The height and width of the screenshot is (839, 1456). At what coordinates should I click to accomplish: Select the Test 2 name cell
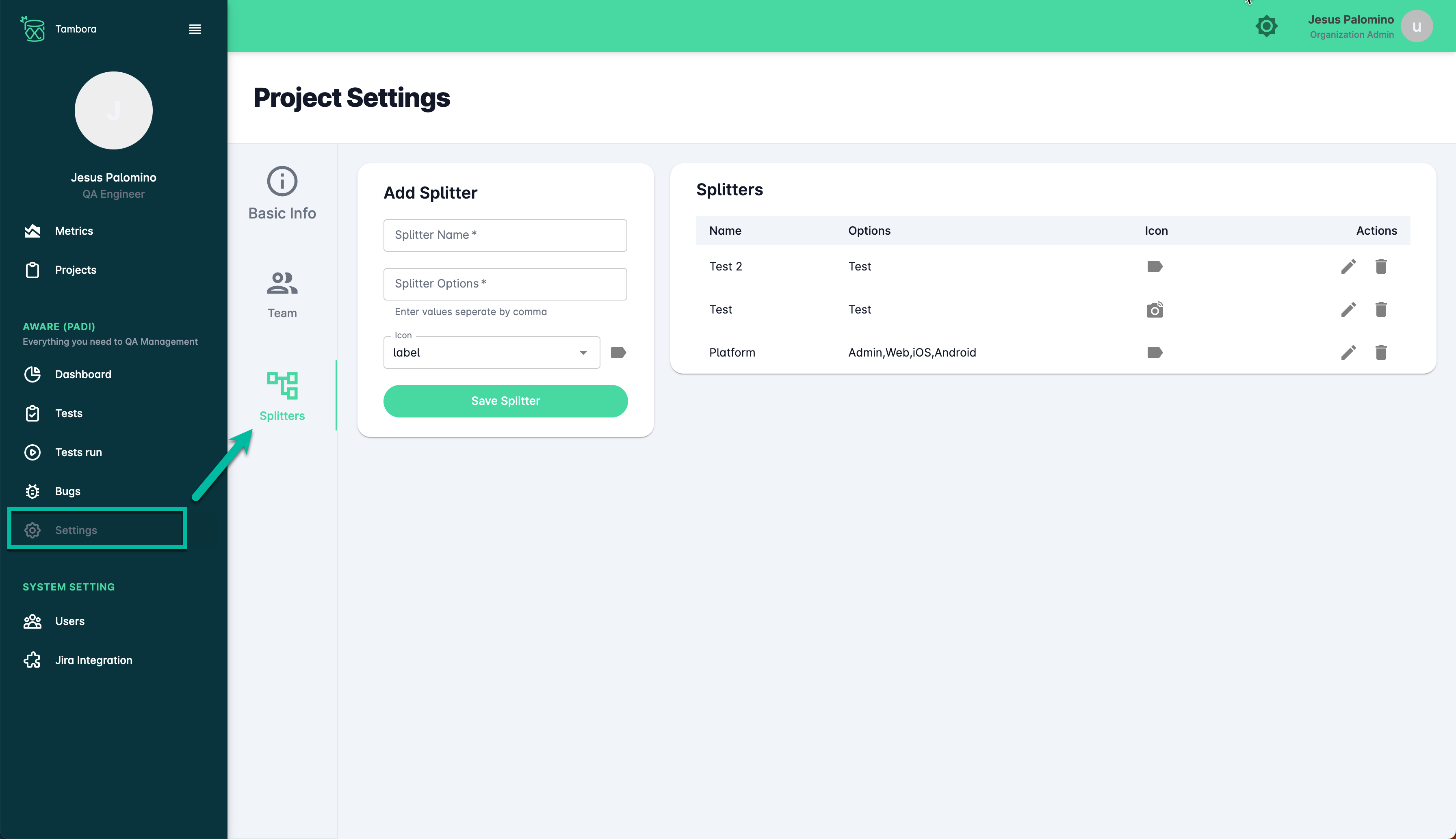pyautogui.click(x=726, y=266)
